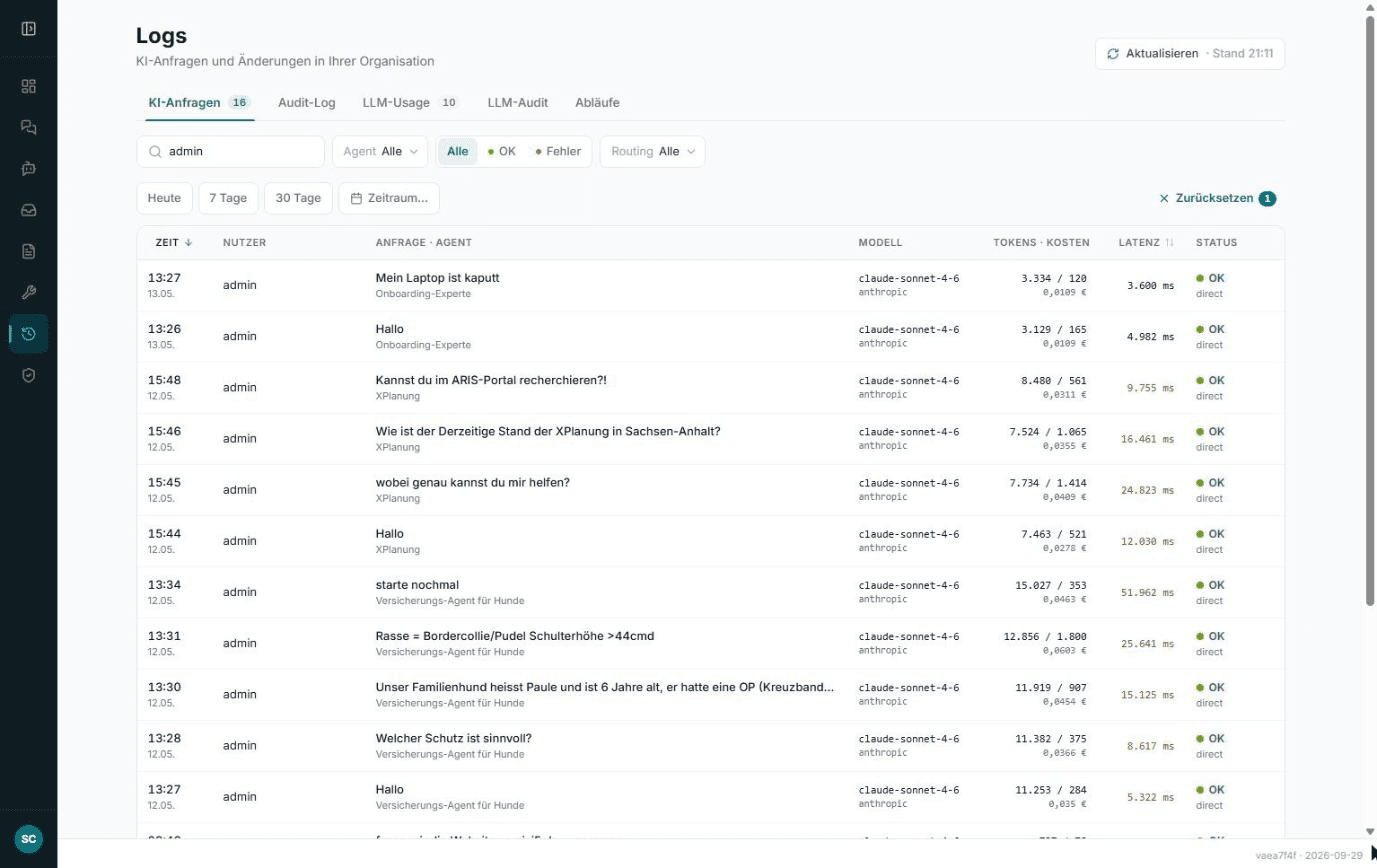This screenshot has width=1377, height=868.
Task: Open the Agent Alle dropdown
Action: [380, 152]
